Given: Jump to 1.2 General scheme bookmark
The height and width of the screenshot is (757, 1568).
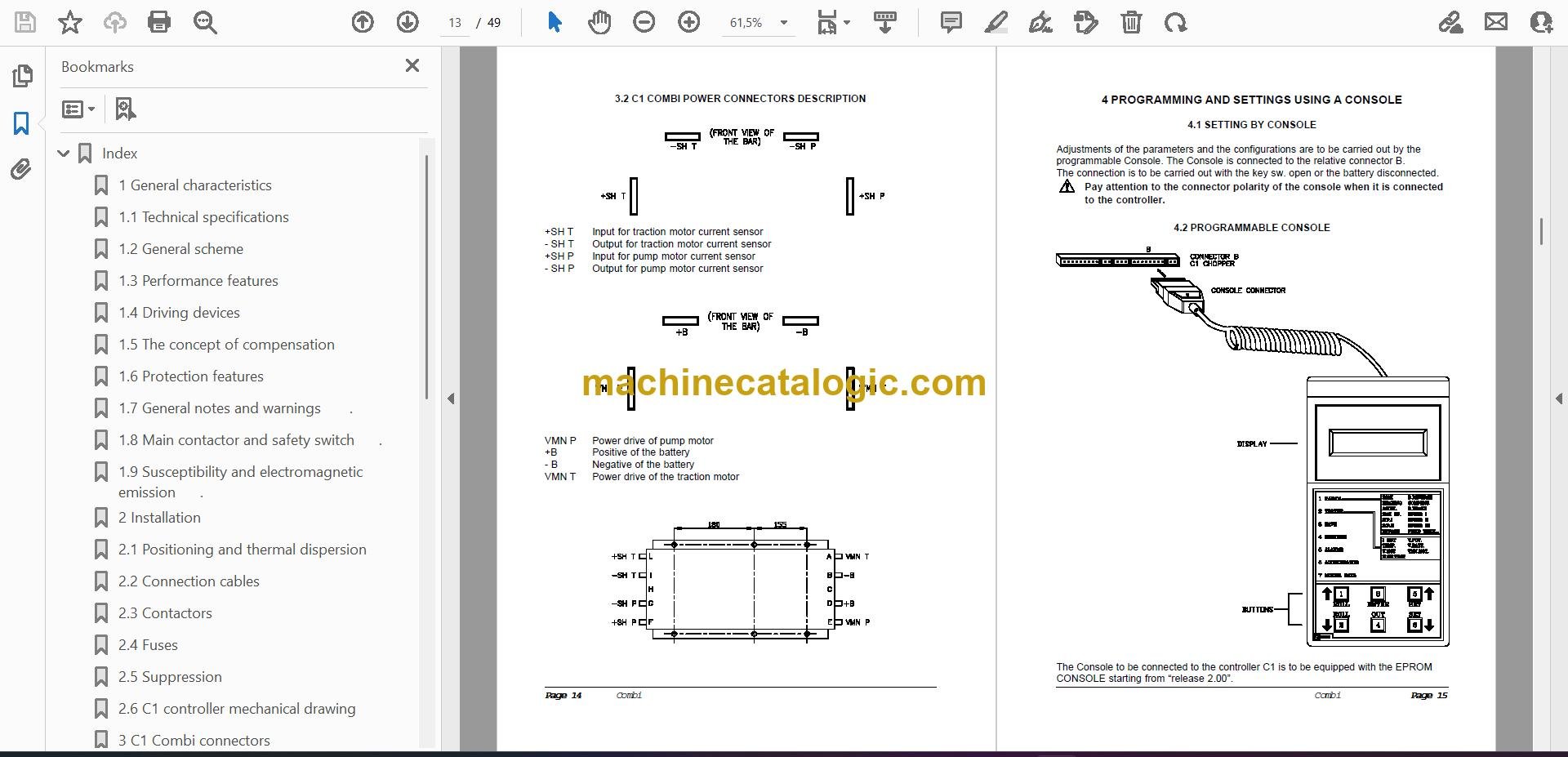Looking at the screenshot, I should point(180,249).
